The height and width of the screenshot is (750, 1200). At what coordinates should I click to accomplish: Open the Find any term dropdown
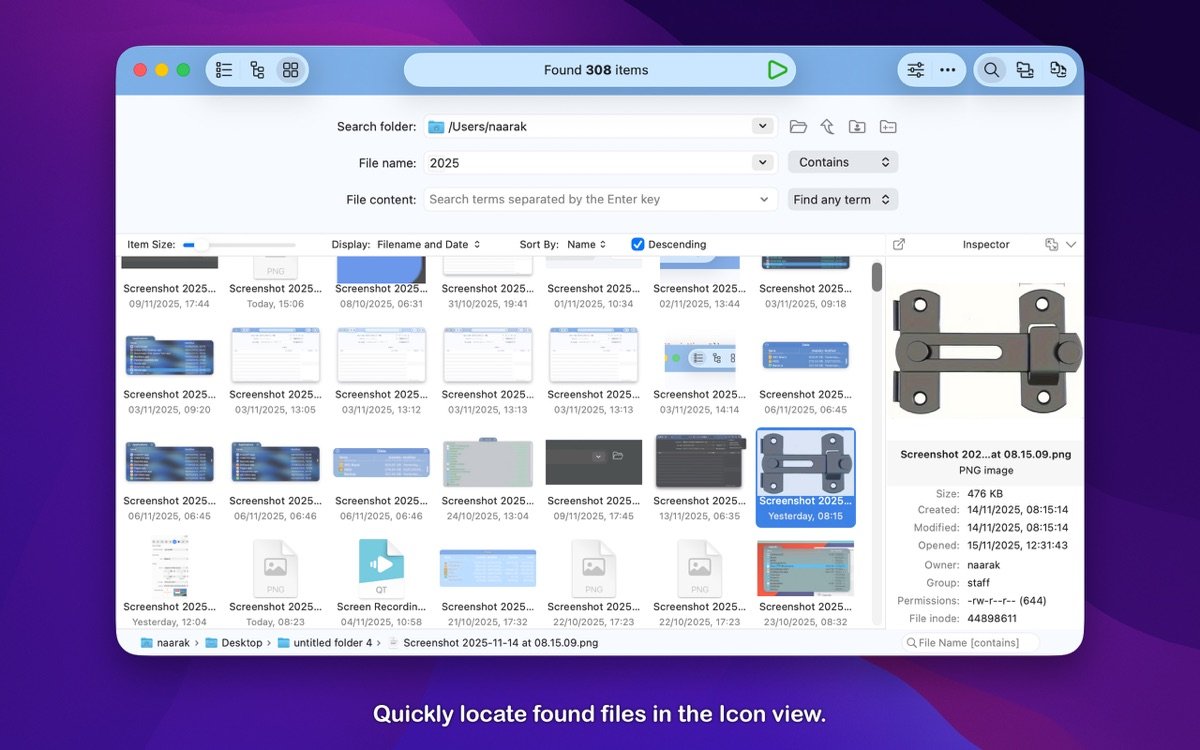pos(843,200)
